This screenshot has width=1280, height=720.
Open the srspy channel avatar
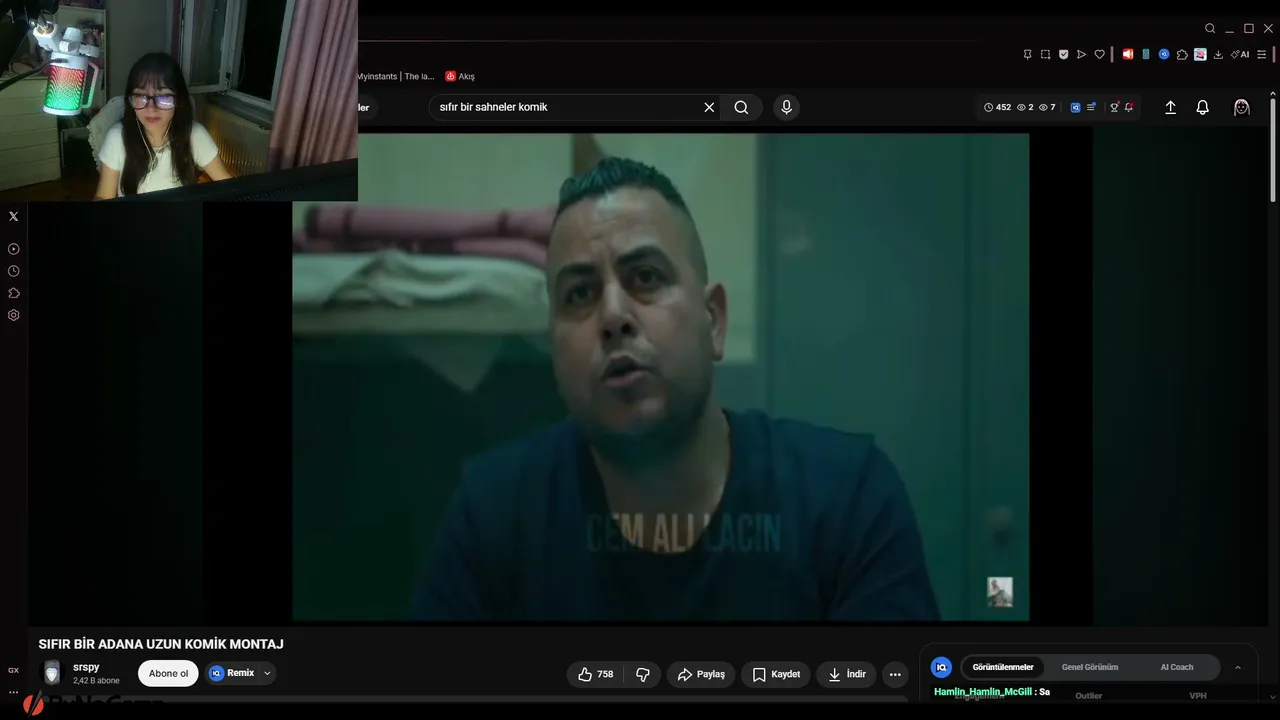coord(52,673)
